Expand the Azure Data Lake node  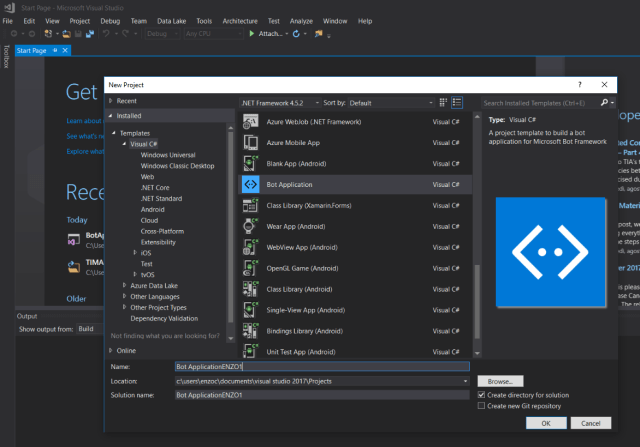point(124,285)
